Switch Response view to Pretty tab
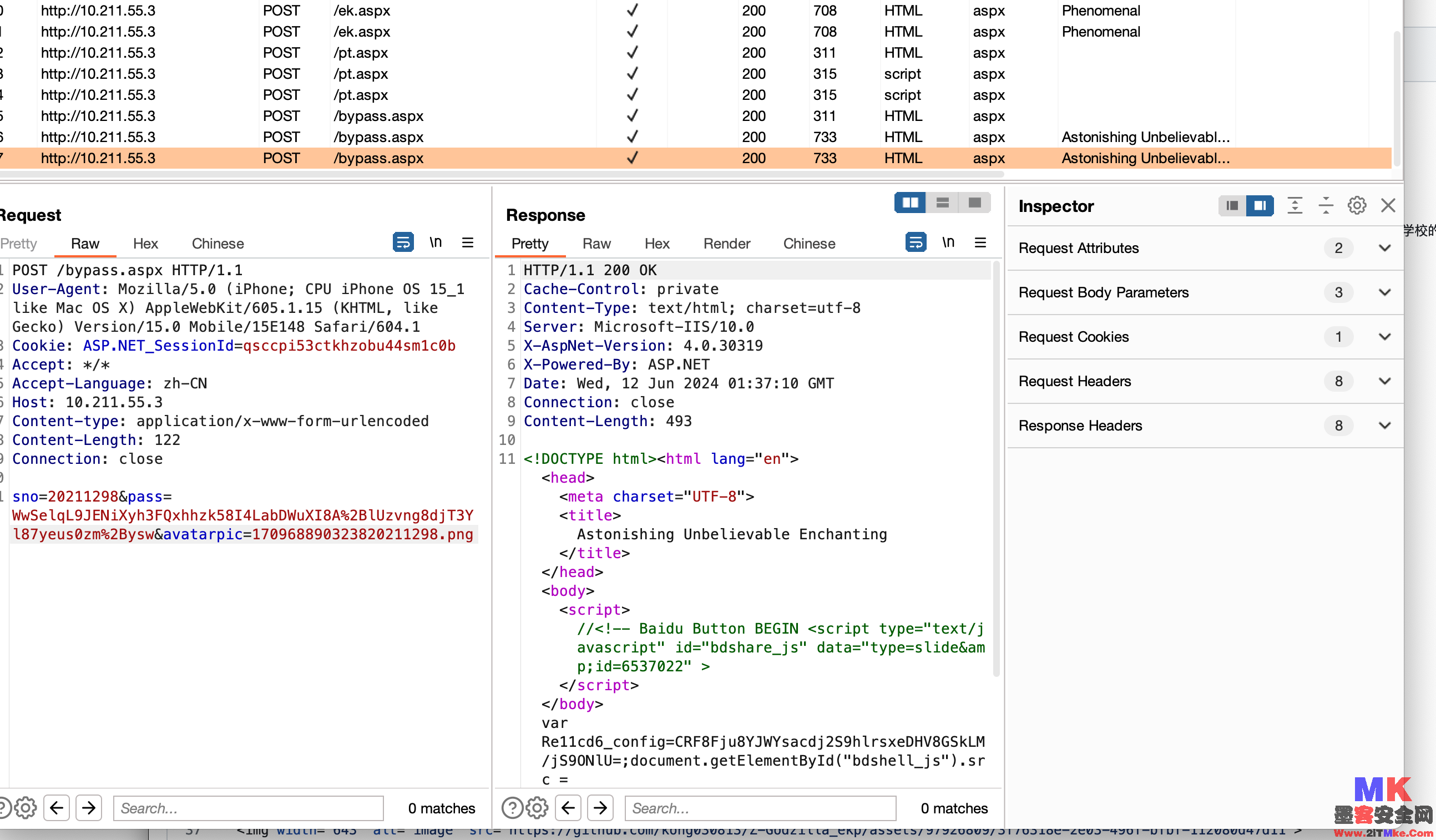 click(530, 244)
